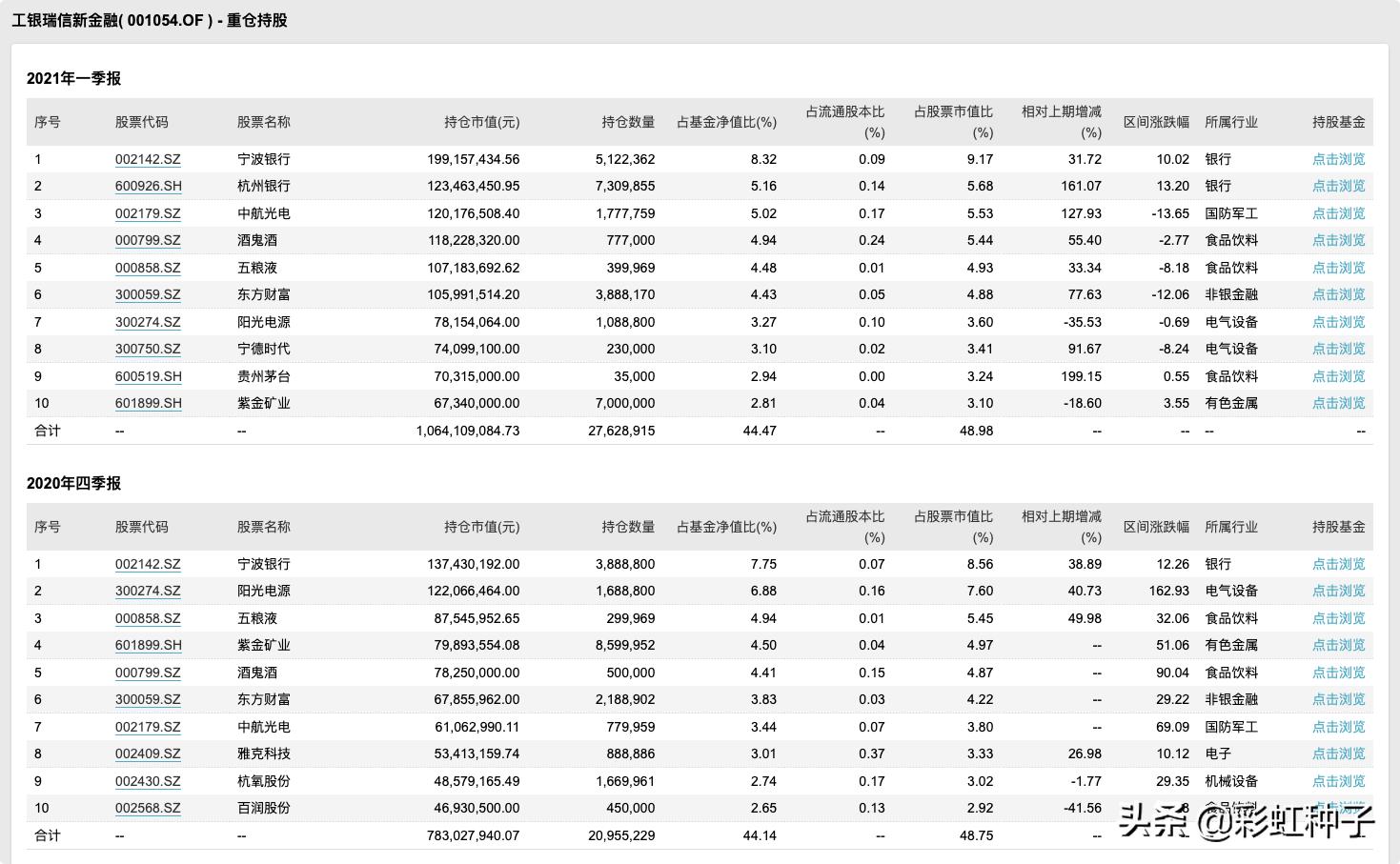Screen dimensions: 1400x864
Task: Open 002142.SZ code in 2020年四季报 table
Action: click(148, 564)
